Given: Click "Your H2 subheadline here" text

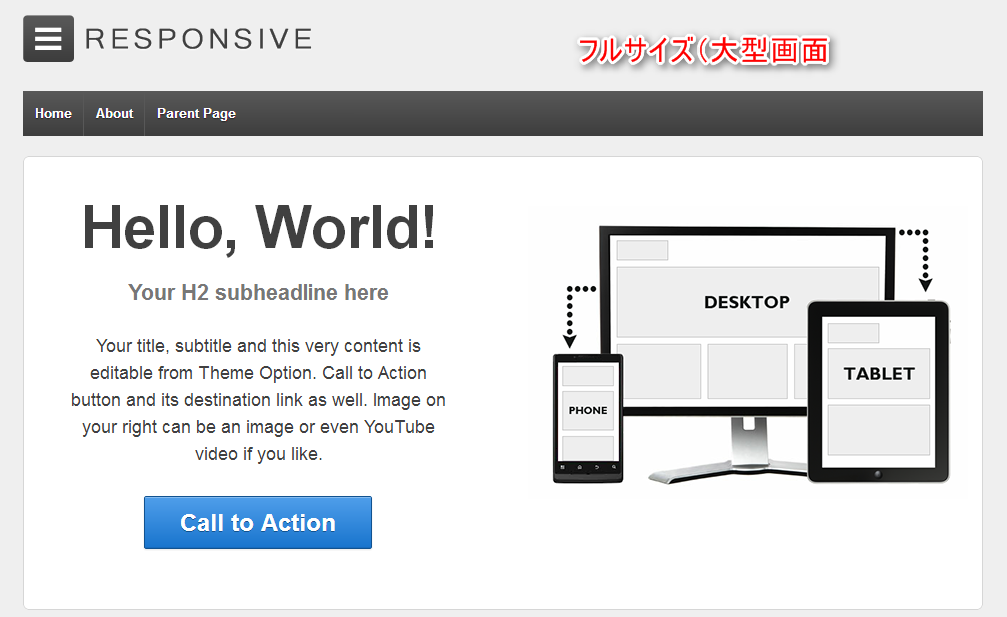Looking at the screenshot, I should coord(258,293).
